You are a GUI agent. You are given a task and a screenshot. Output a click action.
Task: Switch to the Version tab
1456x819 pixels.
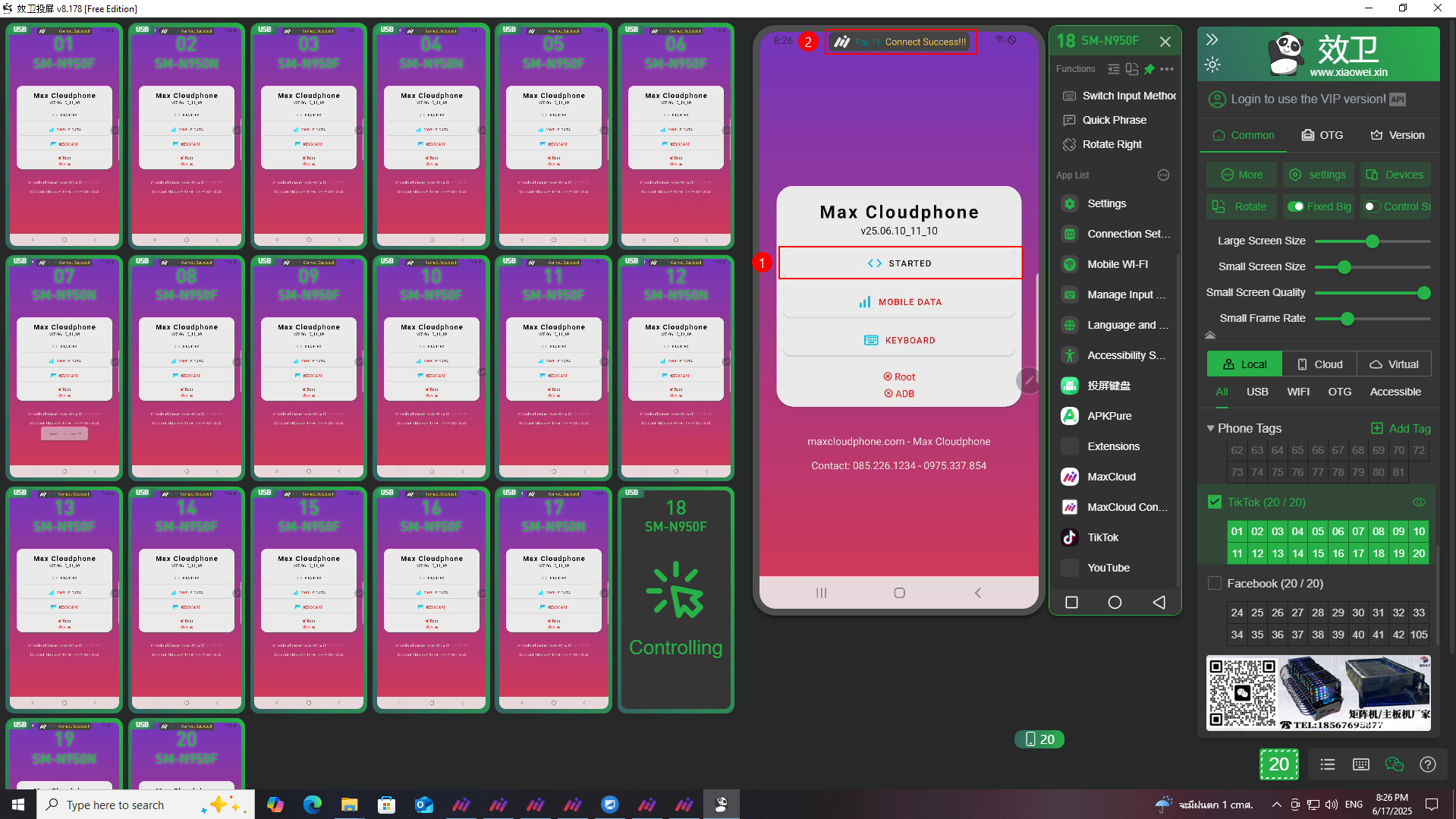1398,135
